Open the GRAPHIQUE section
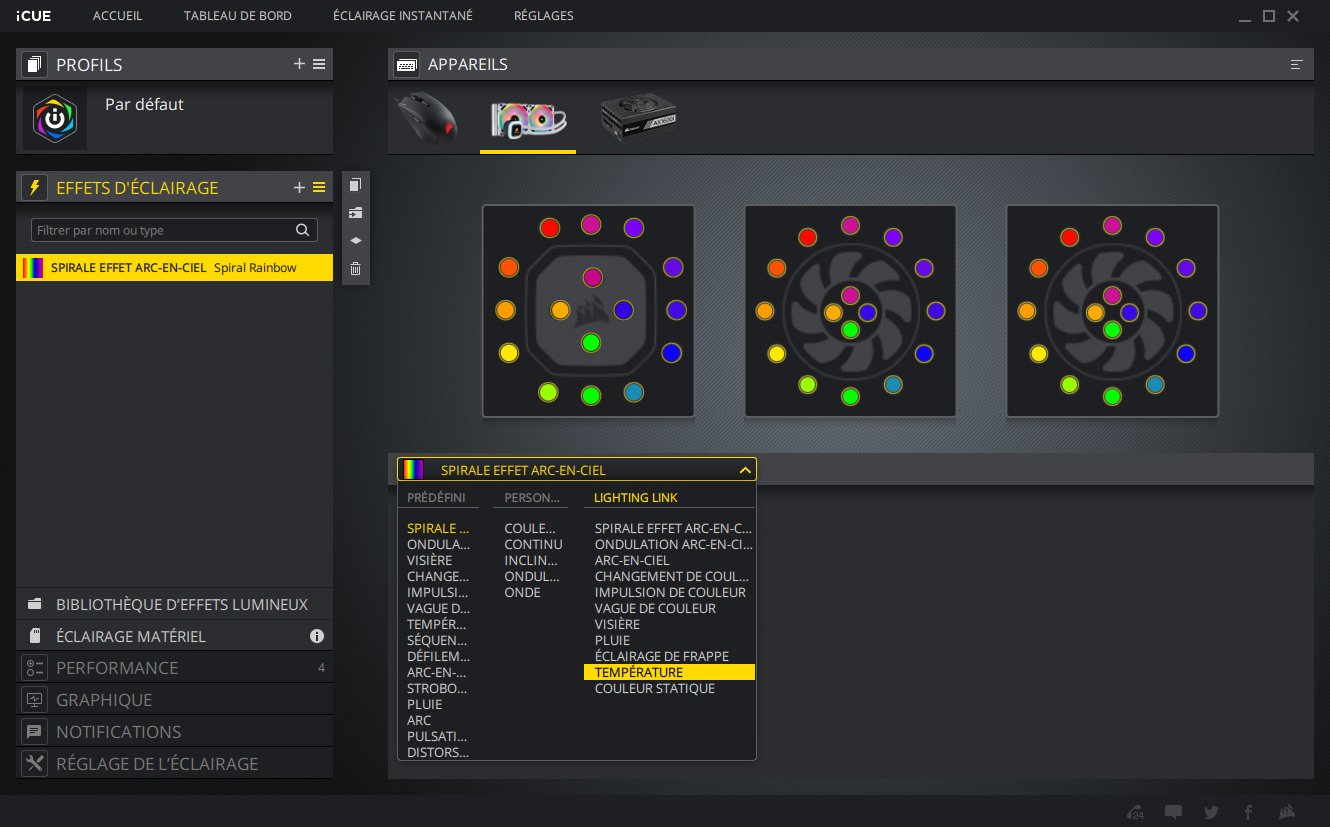The image size is (1330, 827). click(175, 700)
